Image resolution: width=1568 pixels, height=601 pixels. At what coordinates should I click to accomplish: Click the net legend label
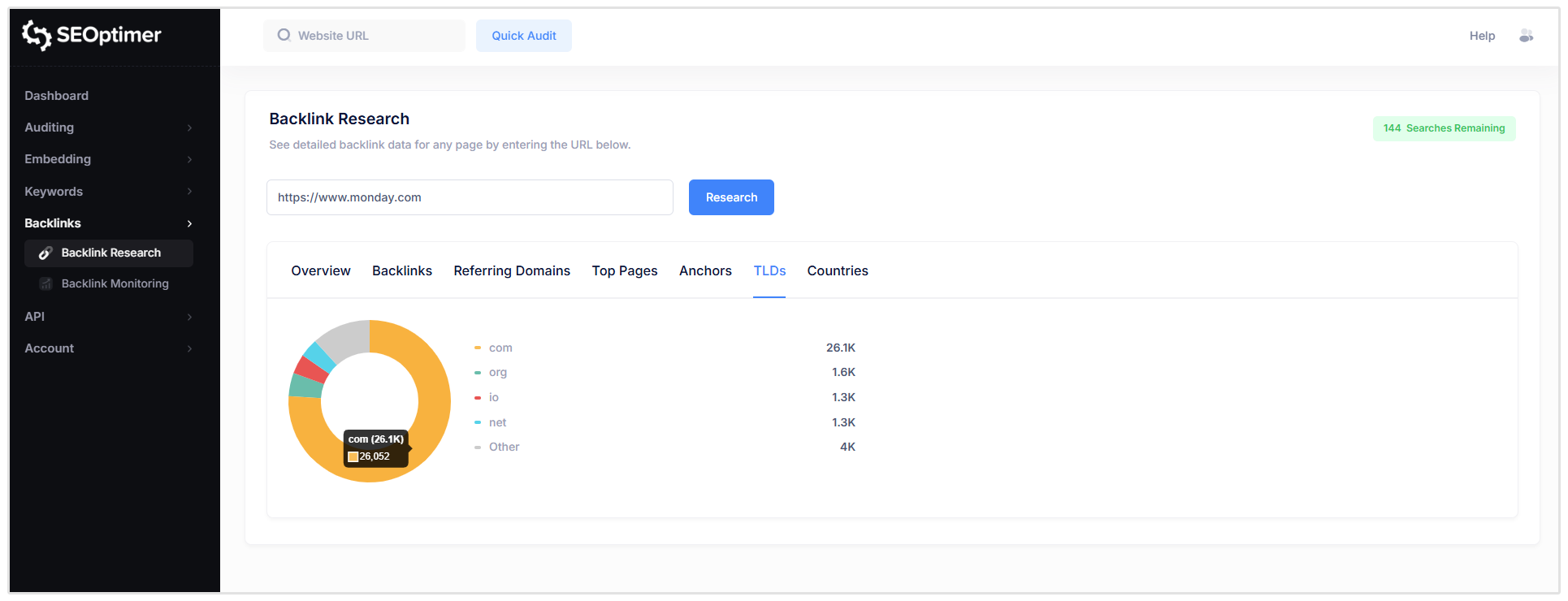(x=497, y=422)
